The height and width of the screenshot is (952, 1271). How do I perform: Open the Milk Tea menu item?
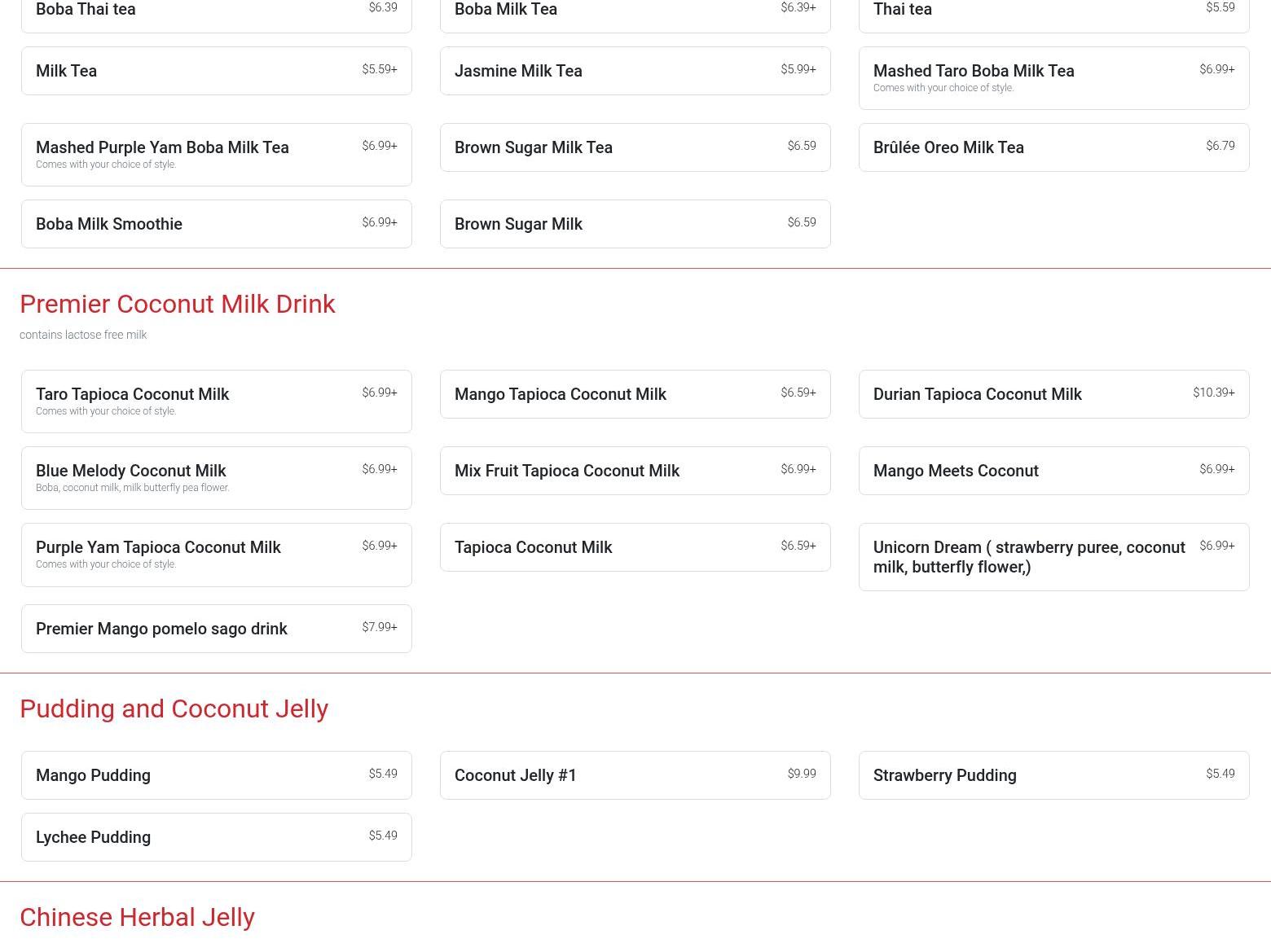(216, 71)
